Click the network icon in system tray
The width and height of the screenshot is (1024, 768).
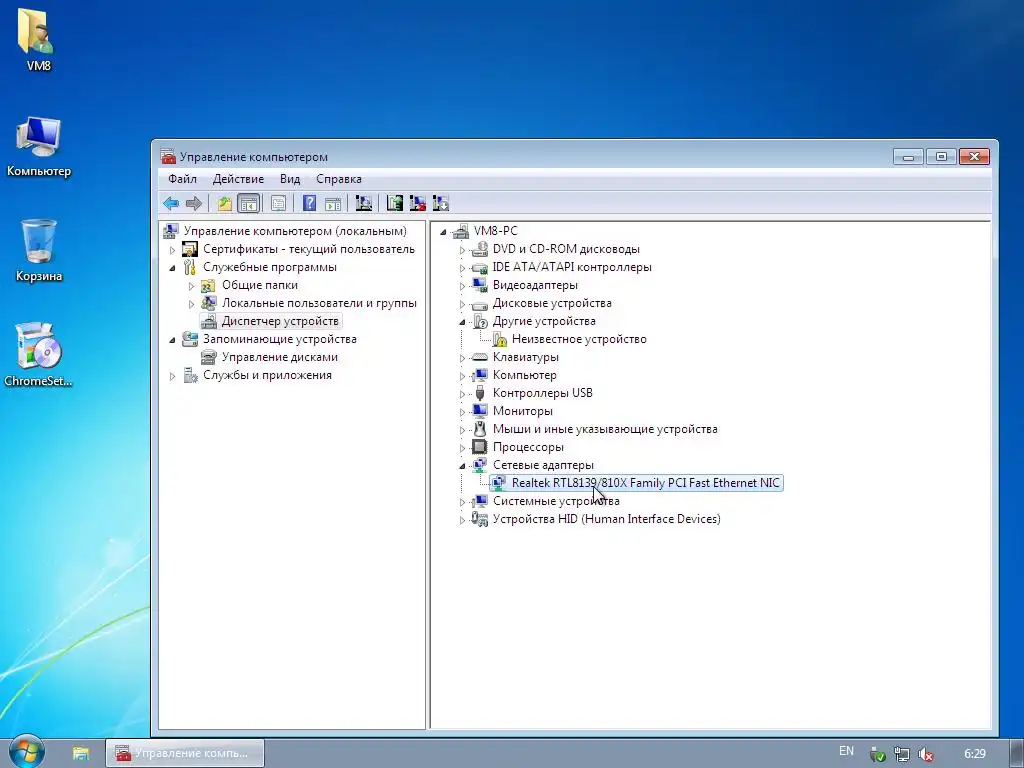(901, 754)
